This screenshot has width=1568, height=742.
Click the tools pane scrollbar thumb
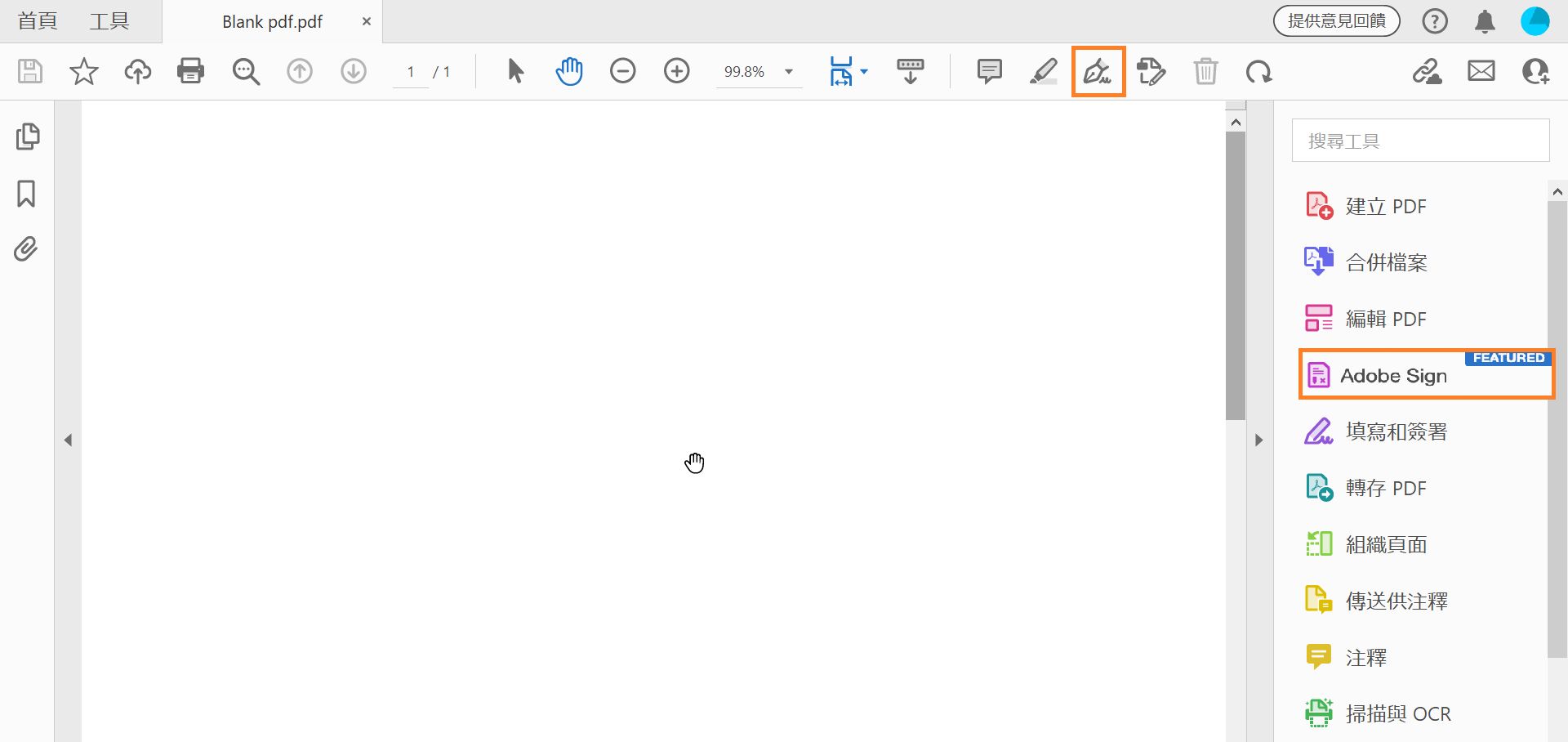(x=1557, y=429)
